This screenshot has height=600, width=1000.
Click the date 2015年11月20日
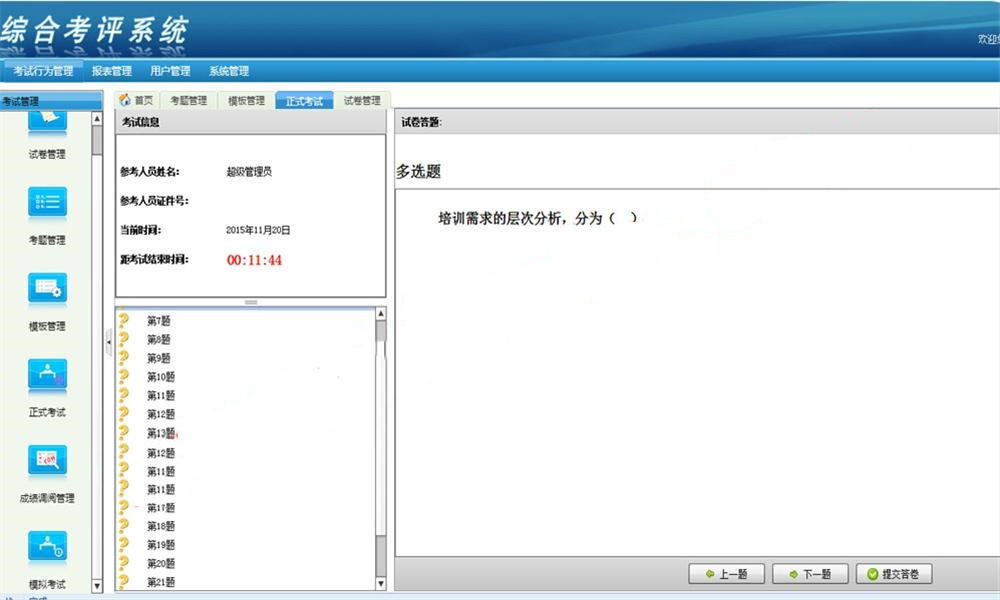pos(258,230)
